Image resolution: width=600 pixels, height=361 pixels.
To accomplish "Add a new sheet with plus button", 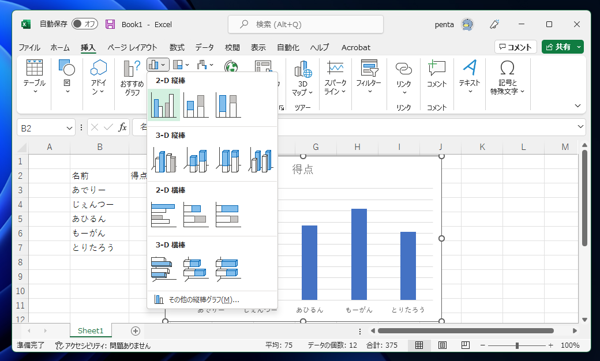I will point(135,330).
